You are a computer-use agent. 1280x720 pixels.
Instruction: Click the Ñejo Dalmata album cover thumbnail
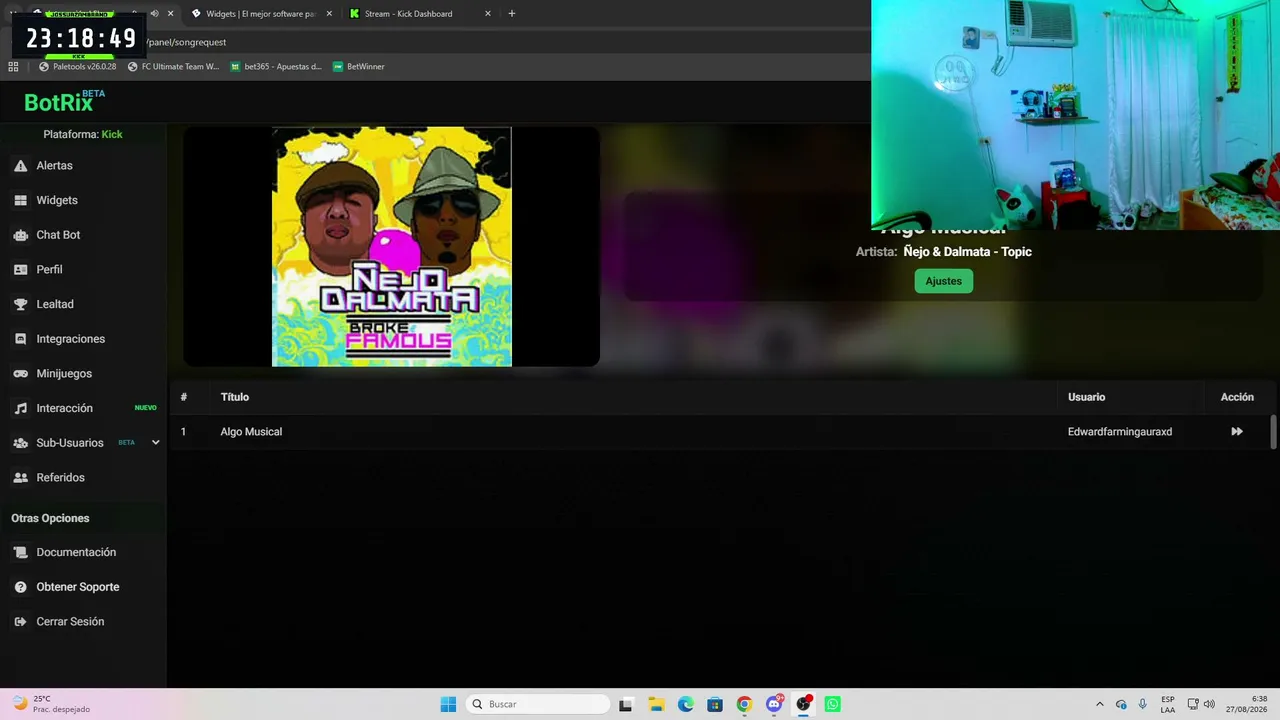392,246
